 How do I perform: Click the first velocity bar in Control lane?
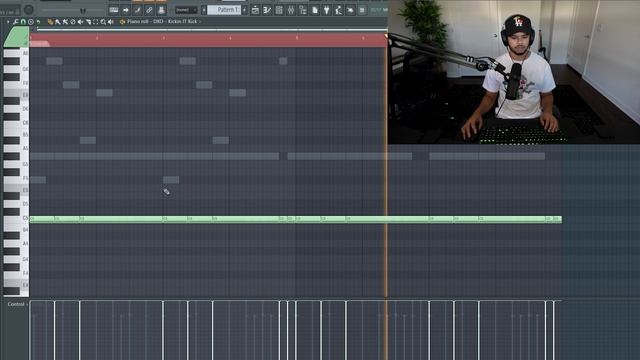pyautogui.click(x=31, y=331)
